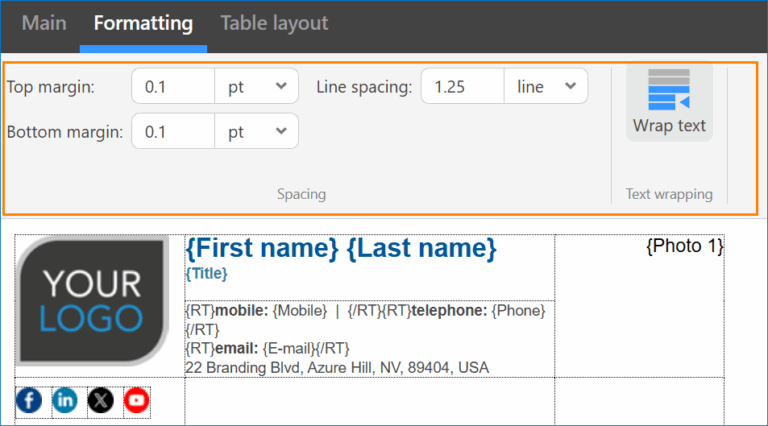Click the LinkedIn icon in the signature
The width and height of the screenshot is (768, 426).
point(65,401)
